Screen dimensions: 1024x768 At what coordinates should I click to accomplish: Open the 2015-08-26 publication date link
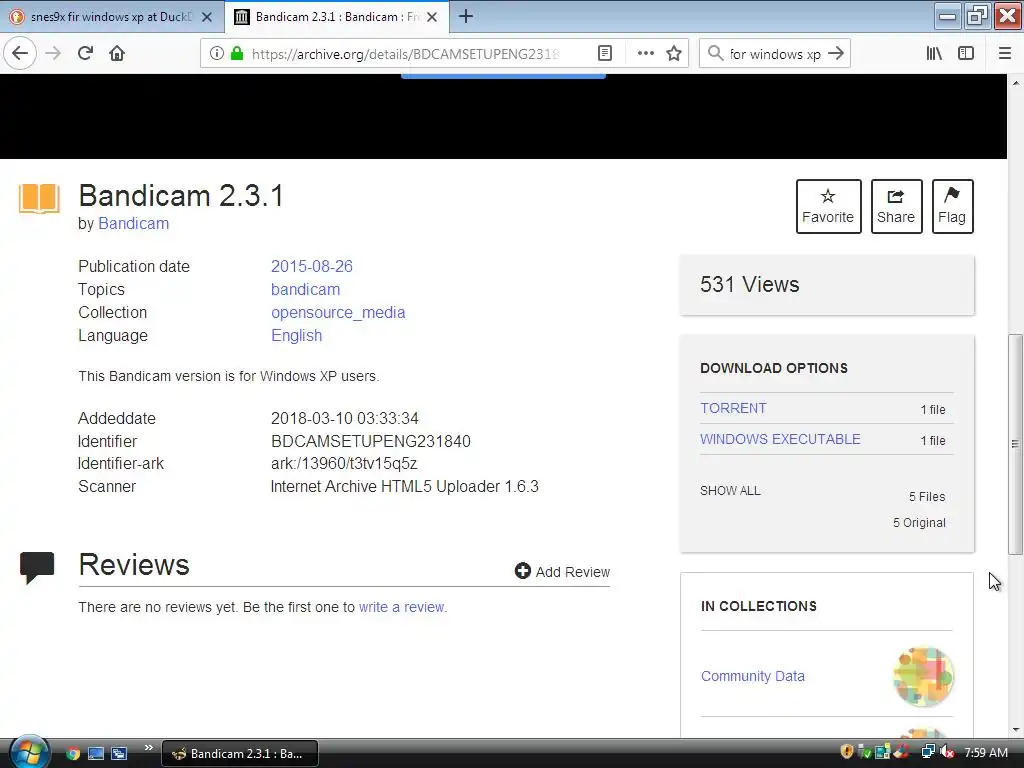pyautogui.click(x=312, y=266)
